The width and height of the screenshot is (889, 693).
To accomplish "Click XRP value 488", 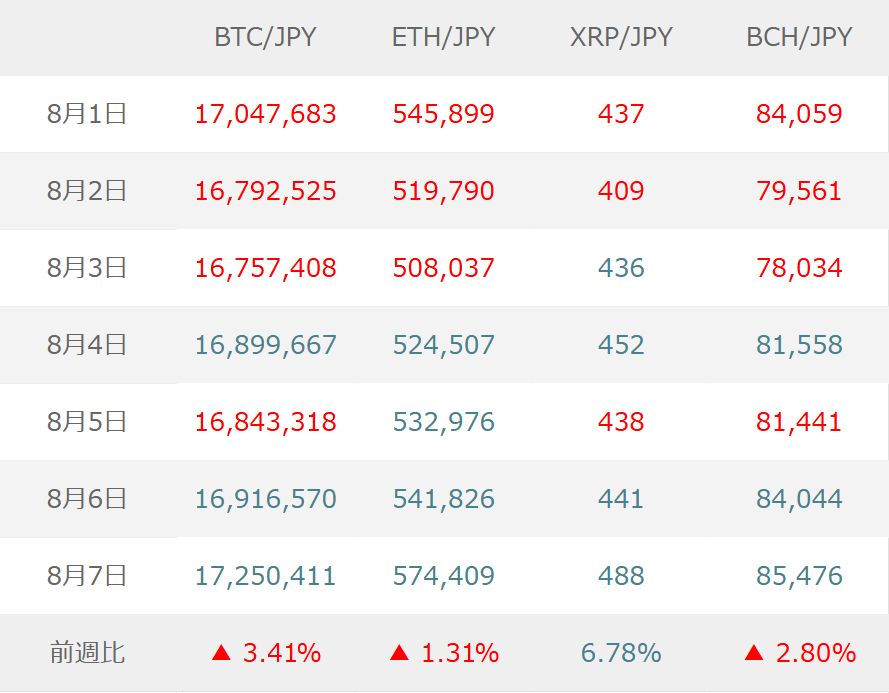I will 621,576.
